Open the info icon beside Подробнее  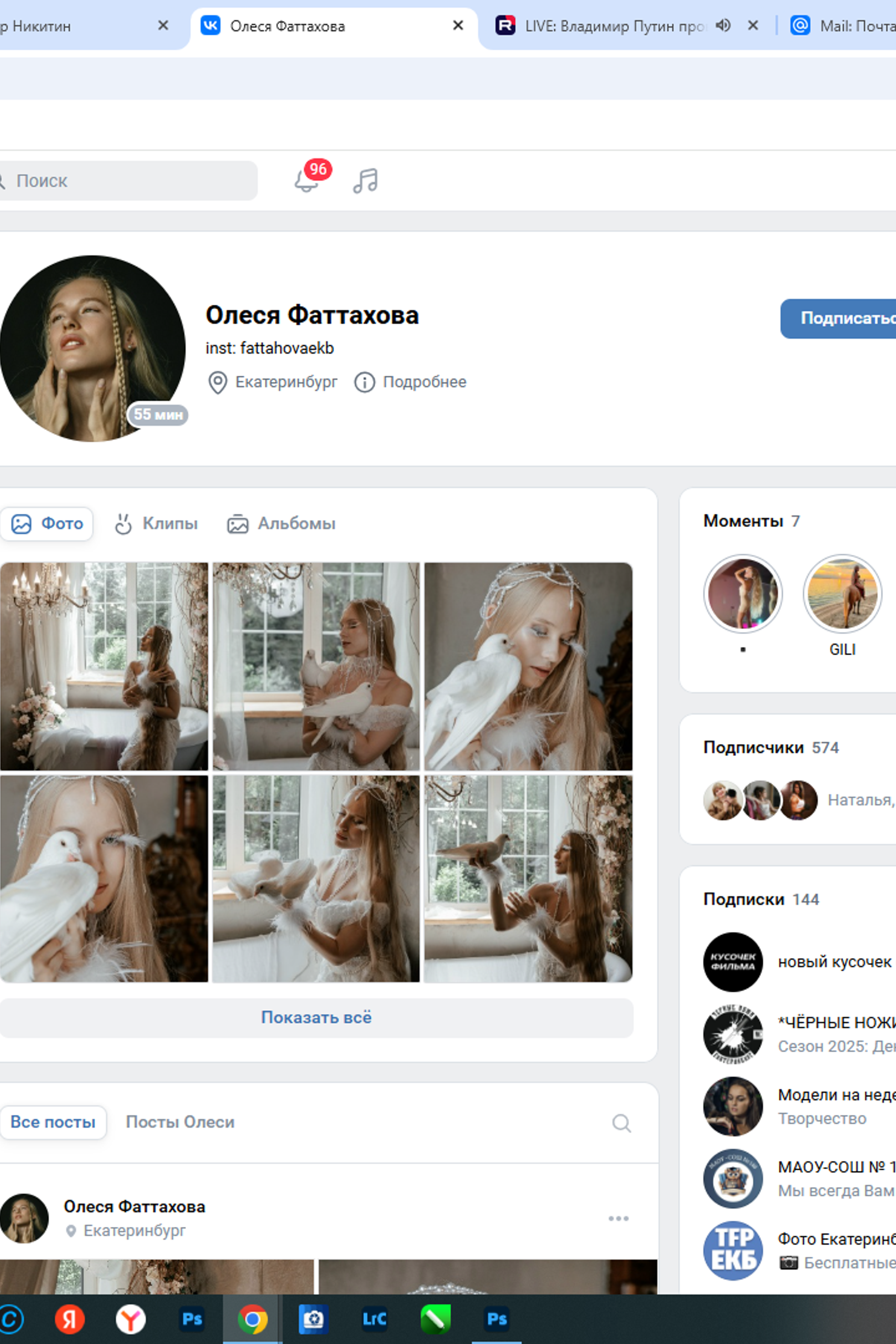(364, 382)
